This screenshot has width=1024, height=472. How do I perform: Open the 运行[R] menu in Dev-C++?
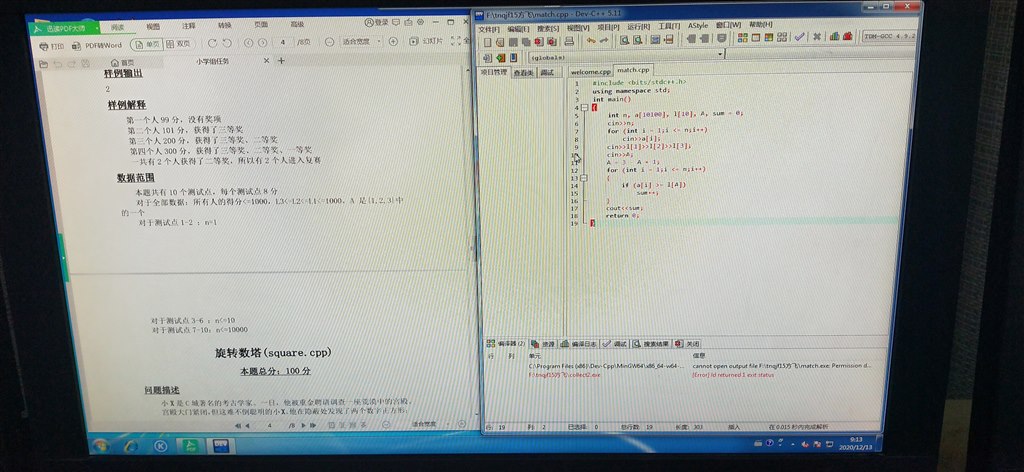tap(639, 27)
